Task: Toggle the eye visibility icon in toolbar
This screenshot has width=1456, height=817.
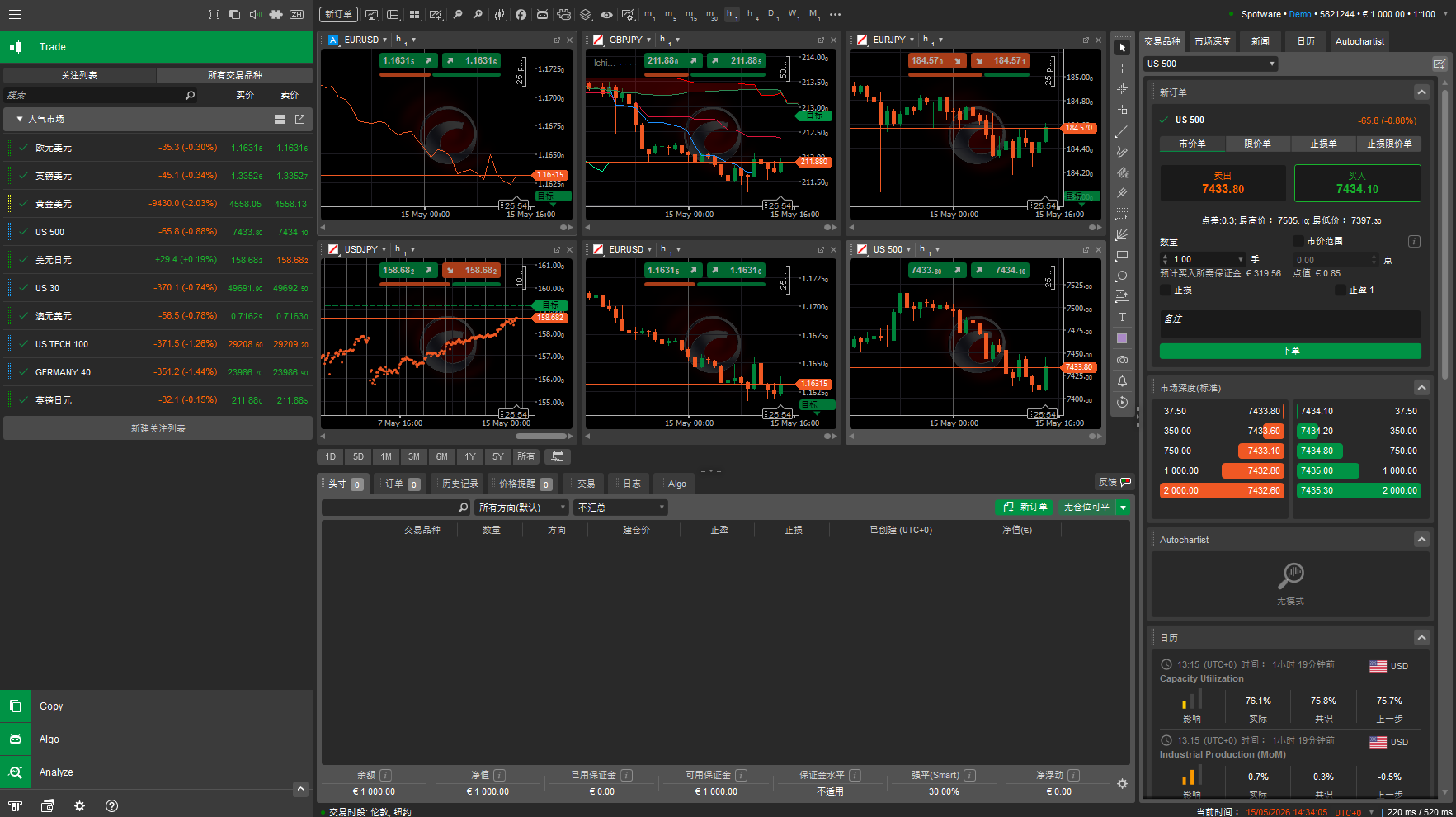Action: (606, 14)
